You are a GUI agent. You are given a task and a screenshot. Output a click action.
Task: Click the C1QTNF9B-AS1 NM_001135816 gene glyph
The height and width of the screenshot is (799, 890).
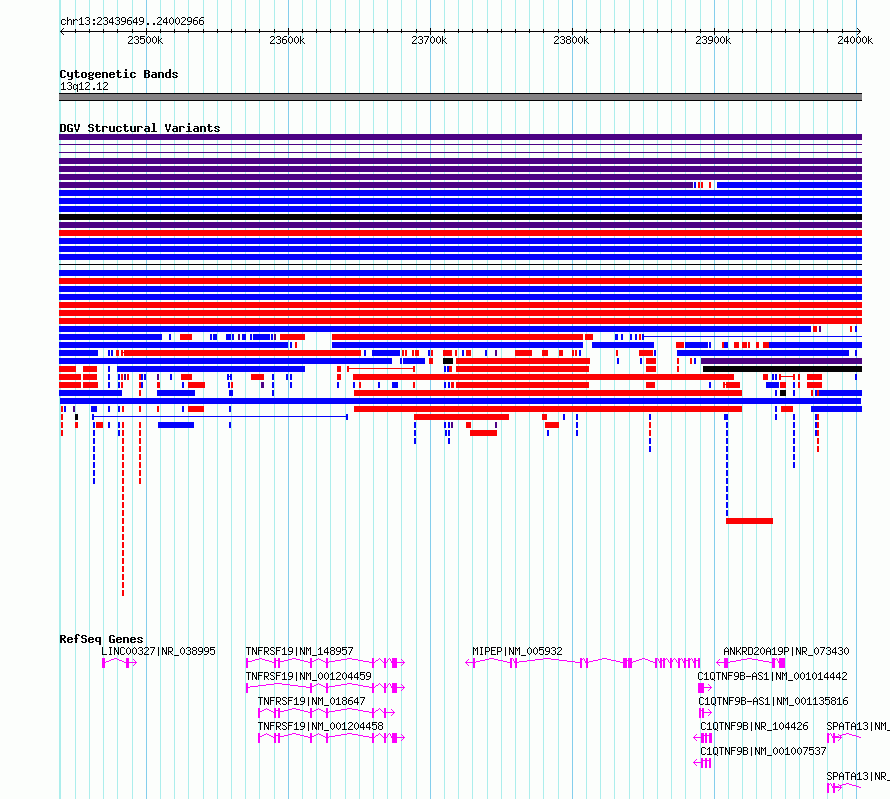click(705, 713)
